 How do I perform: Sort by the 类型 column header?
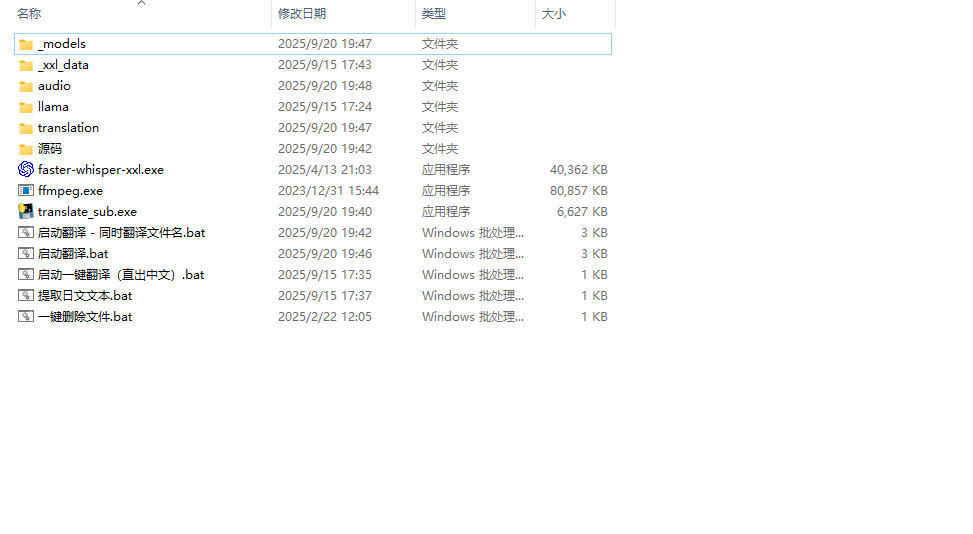(434, 14)
